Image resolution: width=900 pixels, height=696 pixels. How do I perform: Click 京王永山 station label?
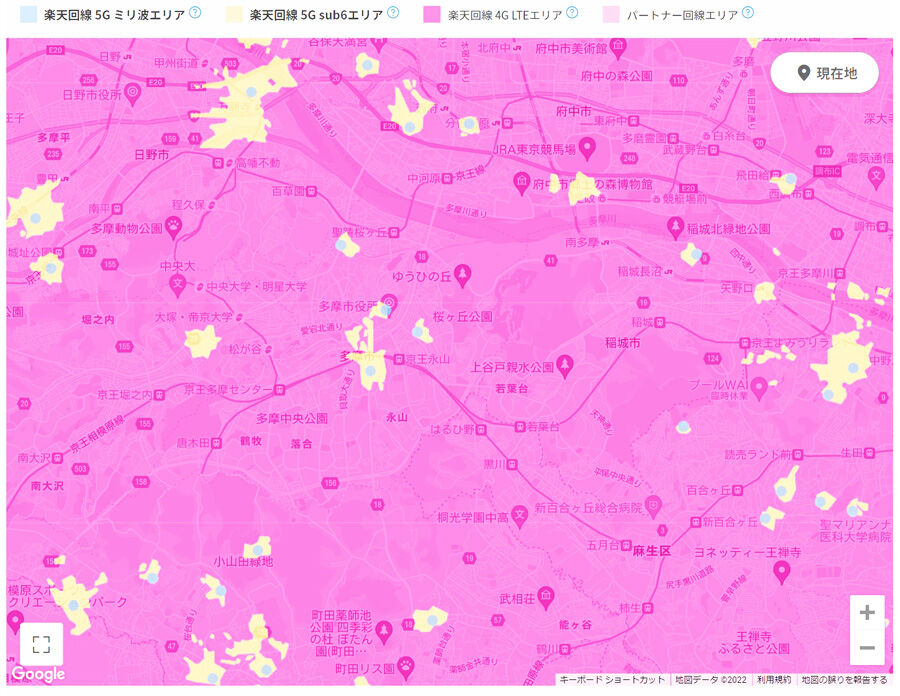[428, 359]
